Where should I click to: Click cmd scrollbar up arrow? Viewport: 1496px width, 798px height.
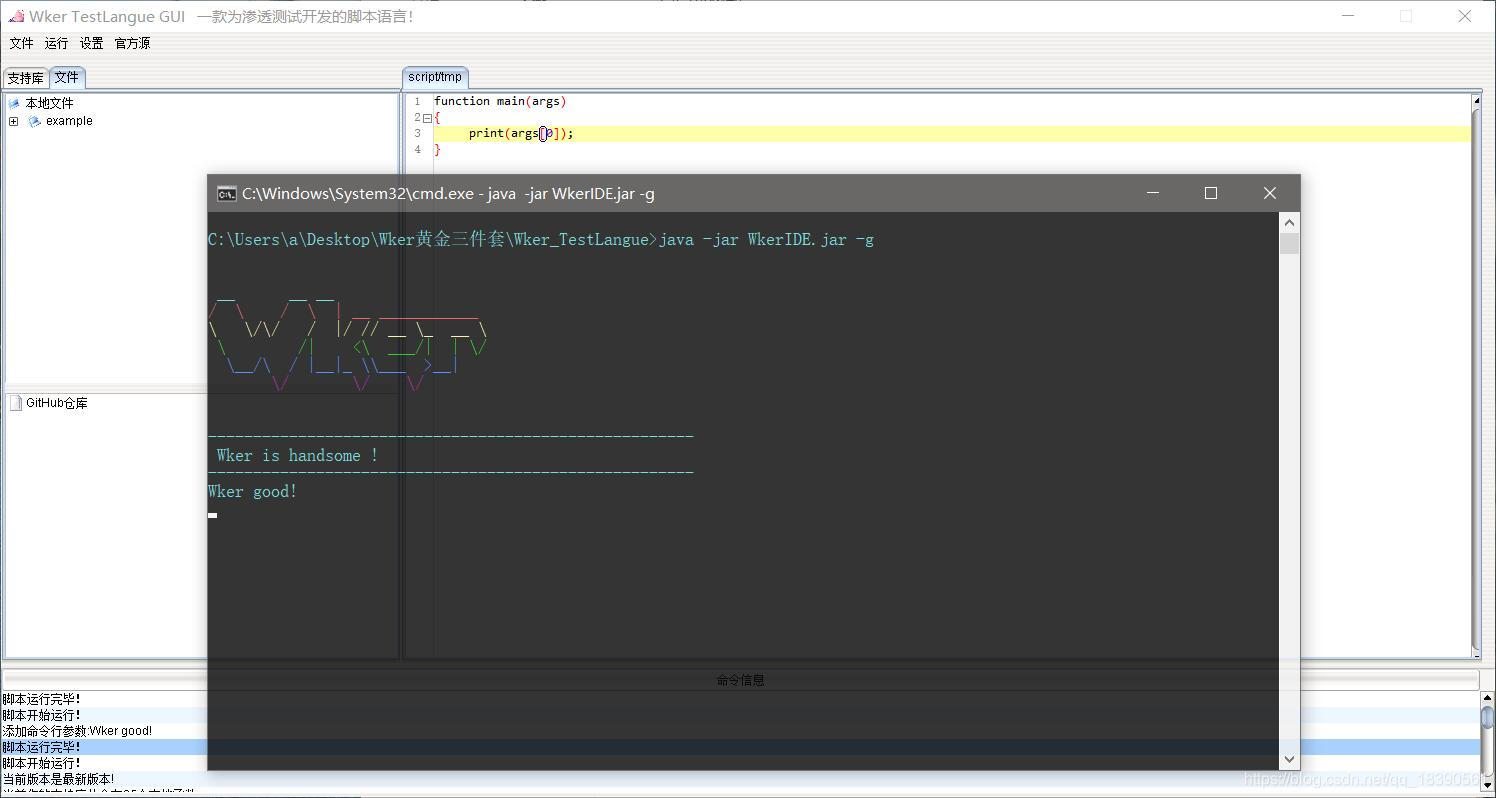1289,222
